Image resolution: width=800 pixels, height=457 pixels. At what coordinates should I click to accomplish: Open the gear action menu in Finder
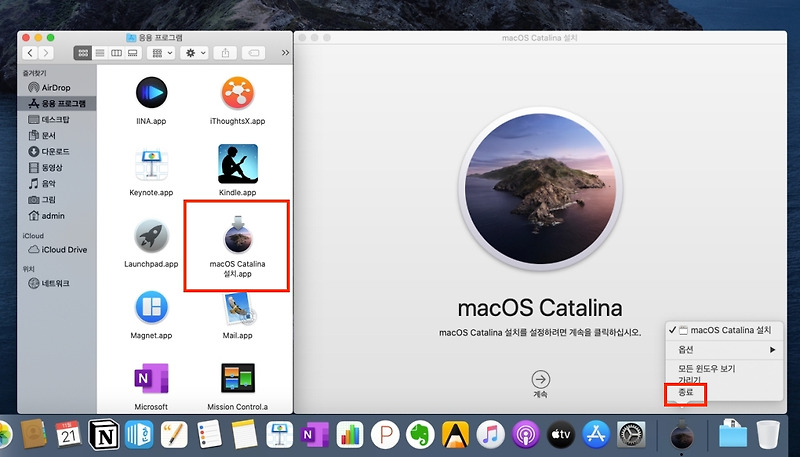pos(194,53)
